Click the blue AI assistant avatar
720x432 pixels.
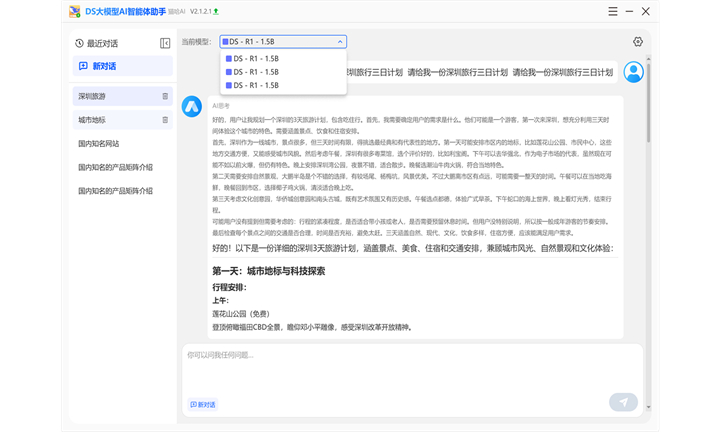(191, 107)
